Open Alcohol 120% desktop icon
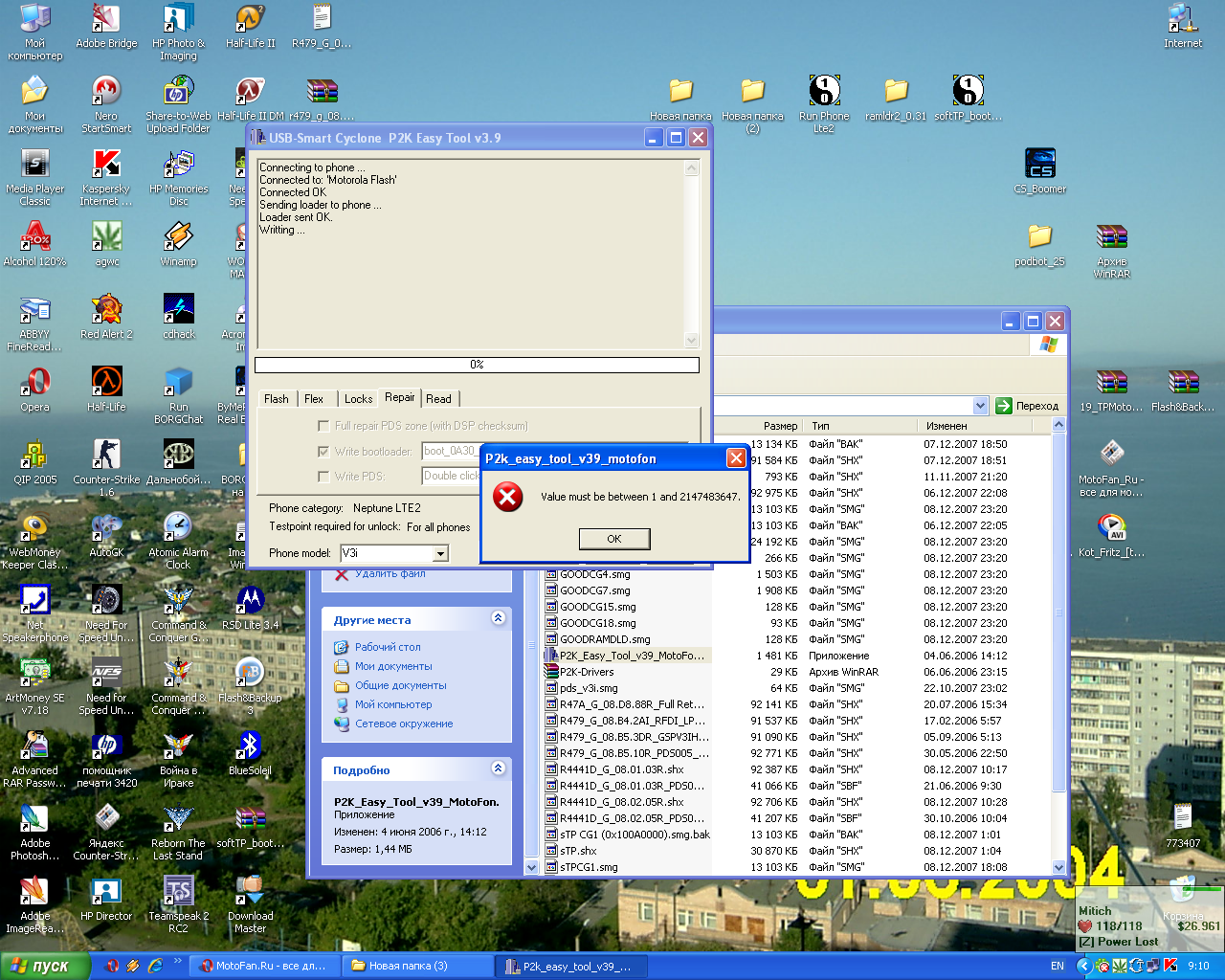1225x980 pixels. click(35, 244)
